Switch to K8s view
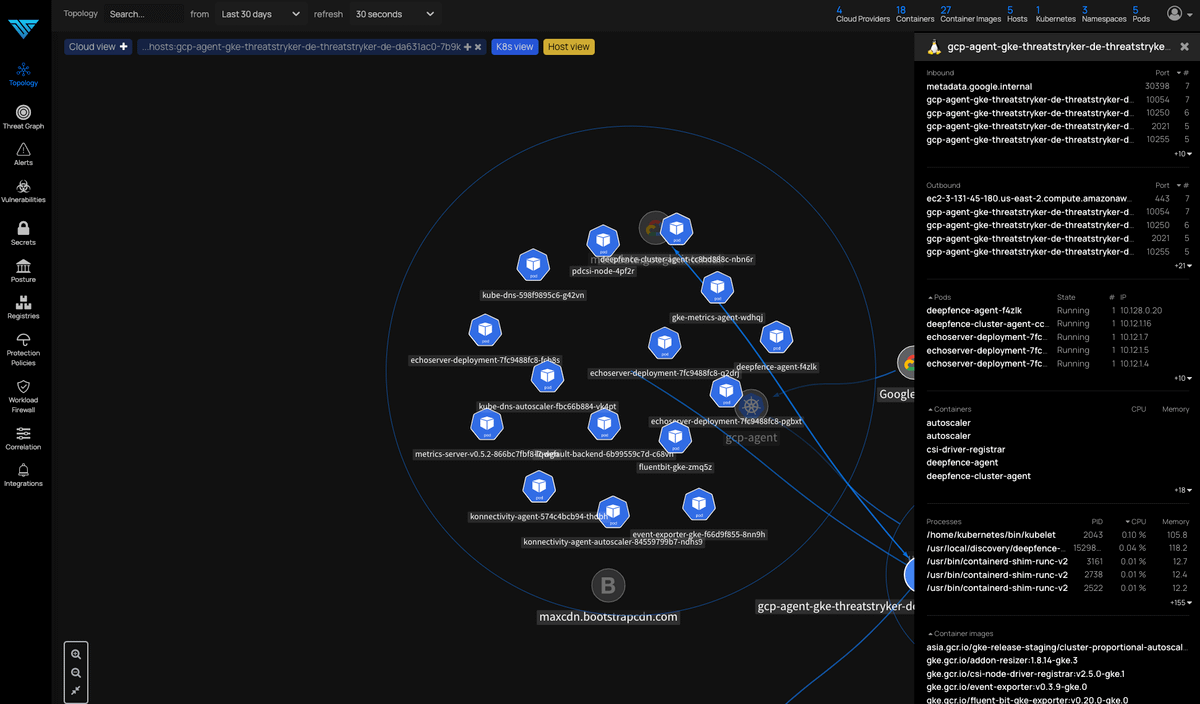Screen dimensions: 1200x704 514,47
